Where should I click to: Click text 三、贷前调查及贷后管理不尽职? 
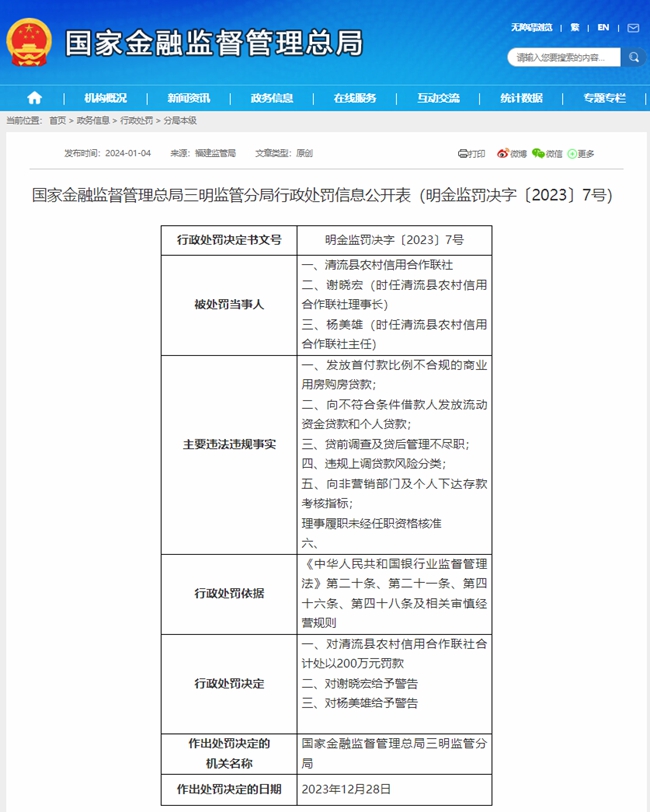tap(385, 444)
